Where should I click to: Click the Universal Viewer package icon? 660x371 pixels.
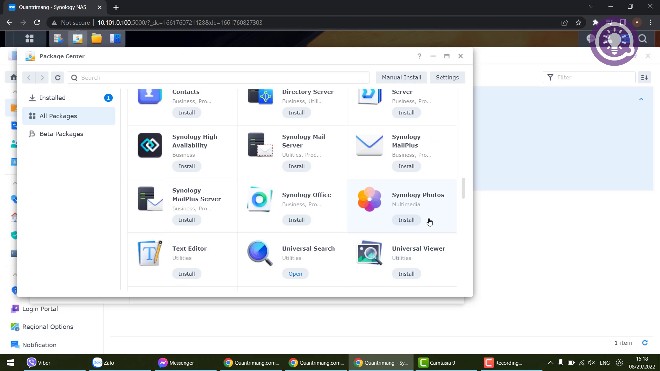[x=369, y=253]
